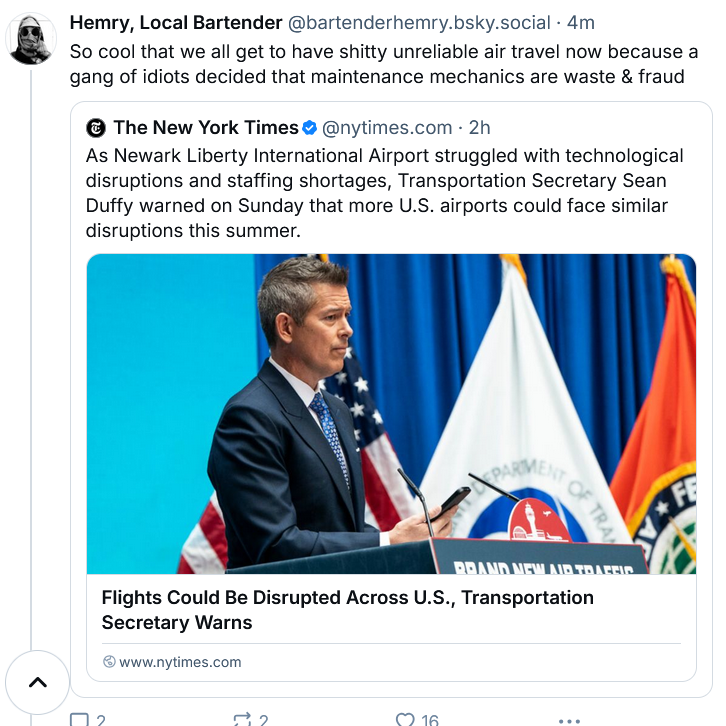Open The New York Times author name
The image size is (726, 726).
pyautogui.click(x=206, y=128)
